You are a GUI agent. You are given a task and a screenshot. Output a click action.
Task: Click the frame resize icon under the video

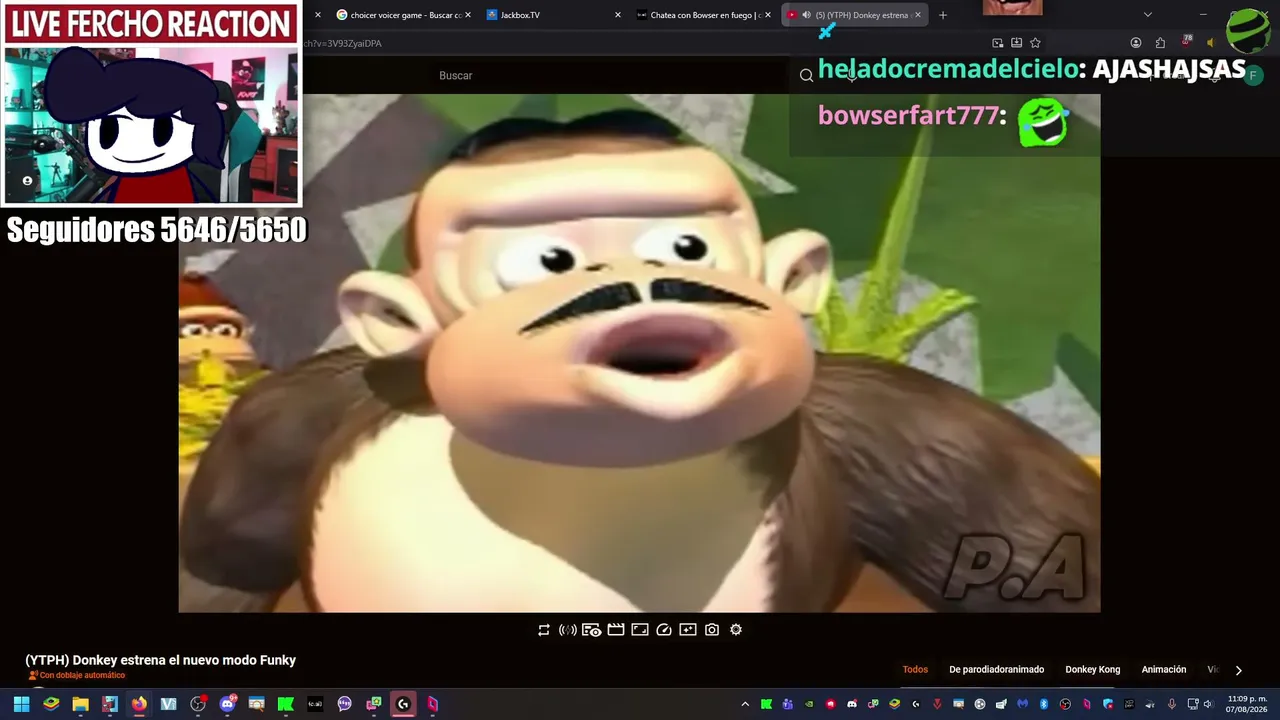point(640,630)
